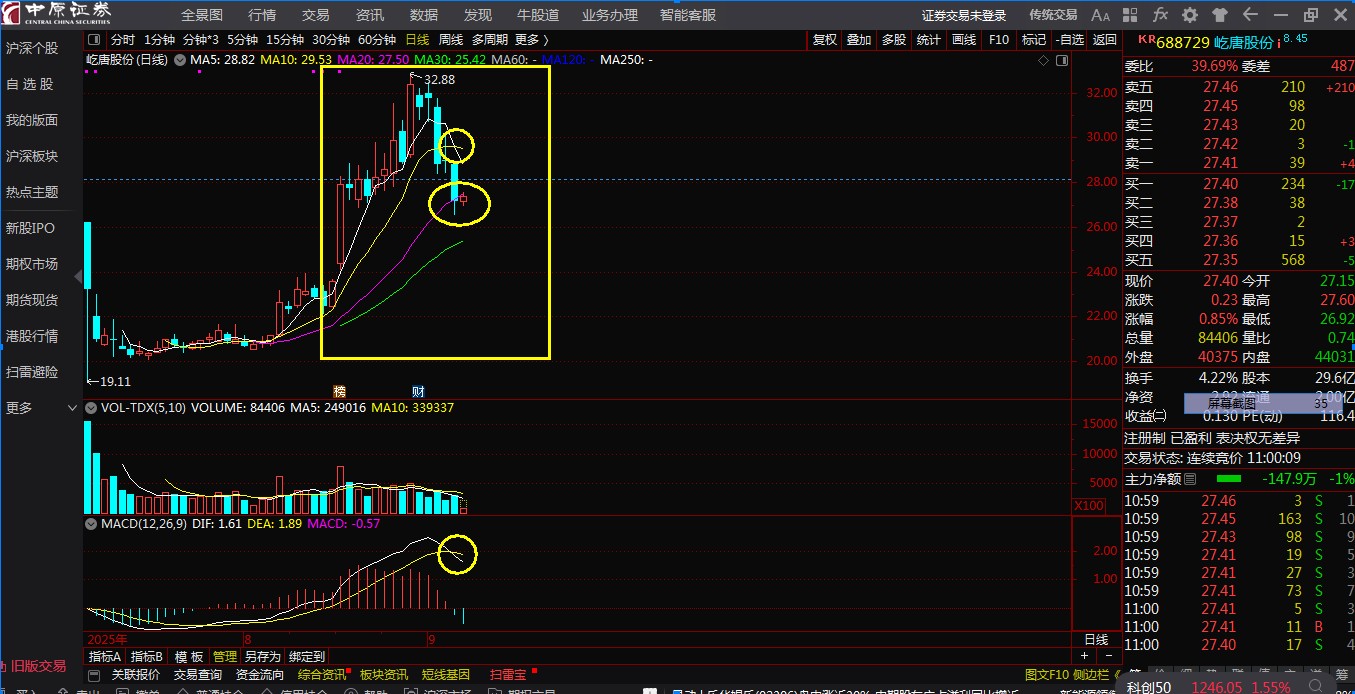This screenshot has height=694, width=1355.
Task: Click the 画线 button
Action: (x=964, y=40)
